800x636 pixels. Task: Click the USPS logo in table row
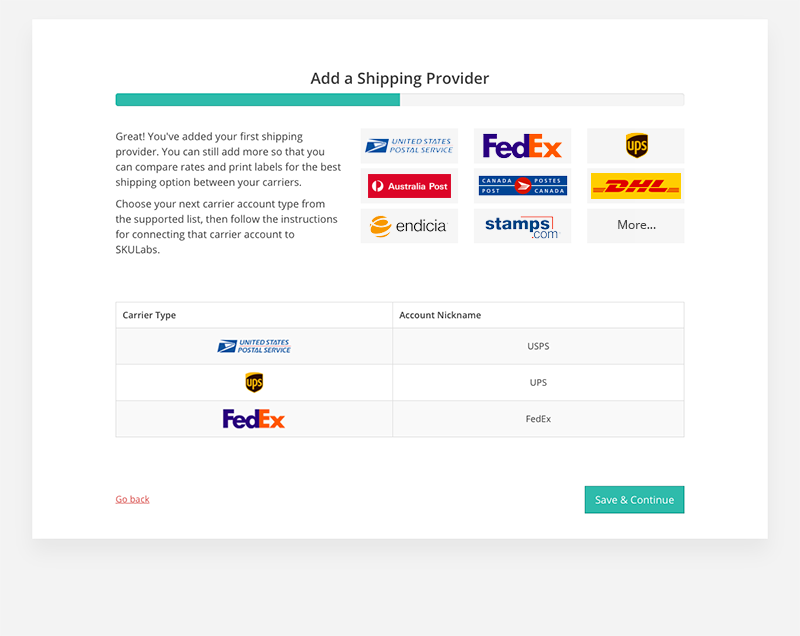coord(254,347)
